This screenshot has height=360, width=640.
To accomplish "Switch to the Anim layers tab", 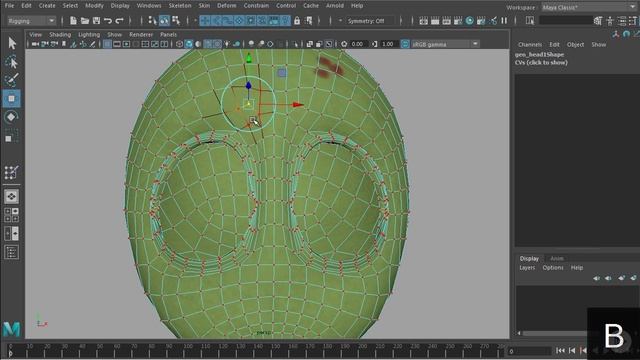I will (557, 258).
